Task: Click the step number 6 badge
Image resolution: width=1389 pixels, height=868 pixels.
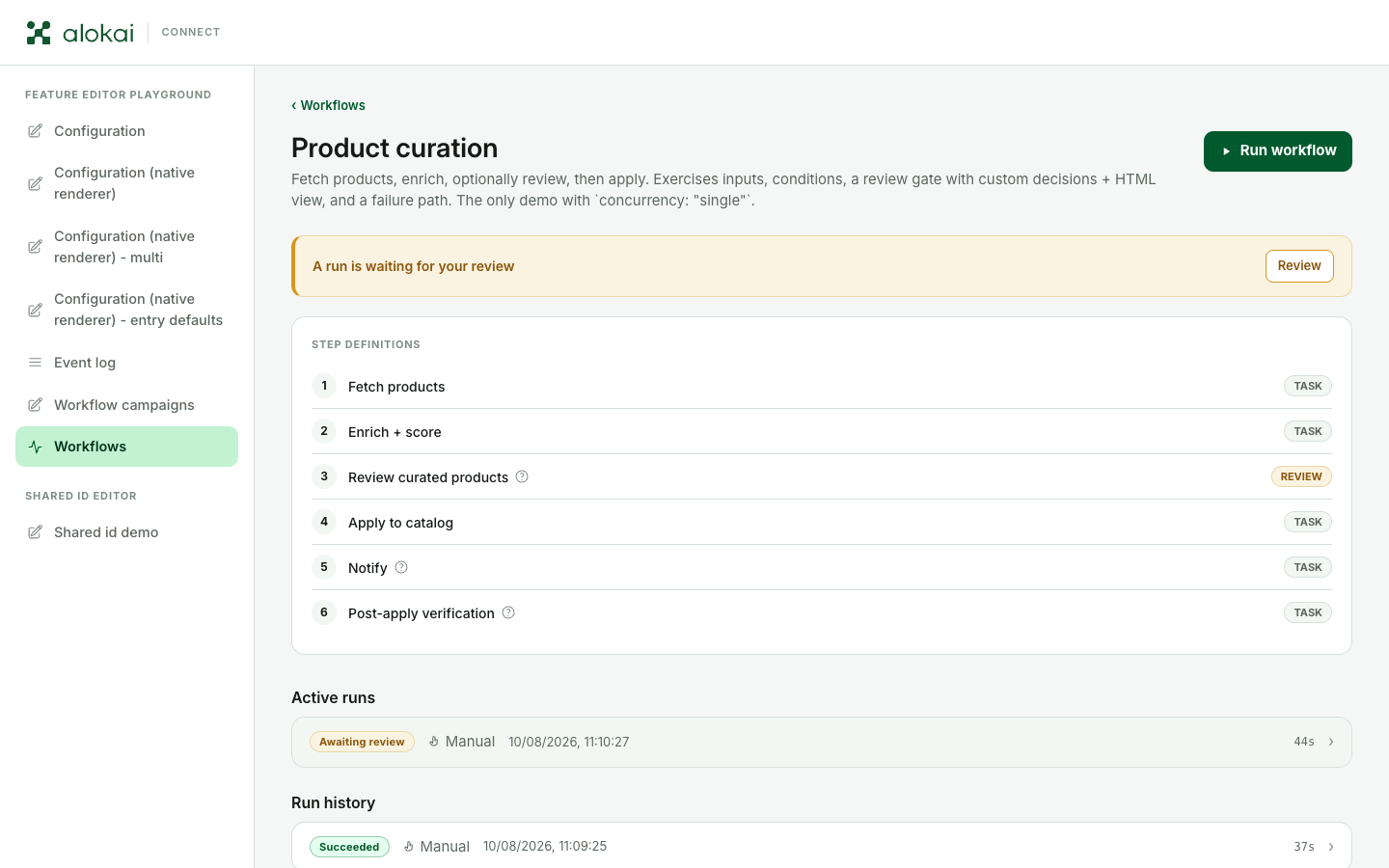Action: [324, 612]
